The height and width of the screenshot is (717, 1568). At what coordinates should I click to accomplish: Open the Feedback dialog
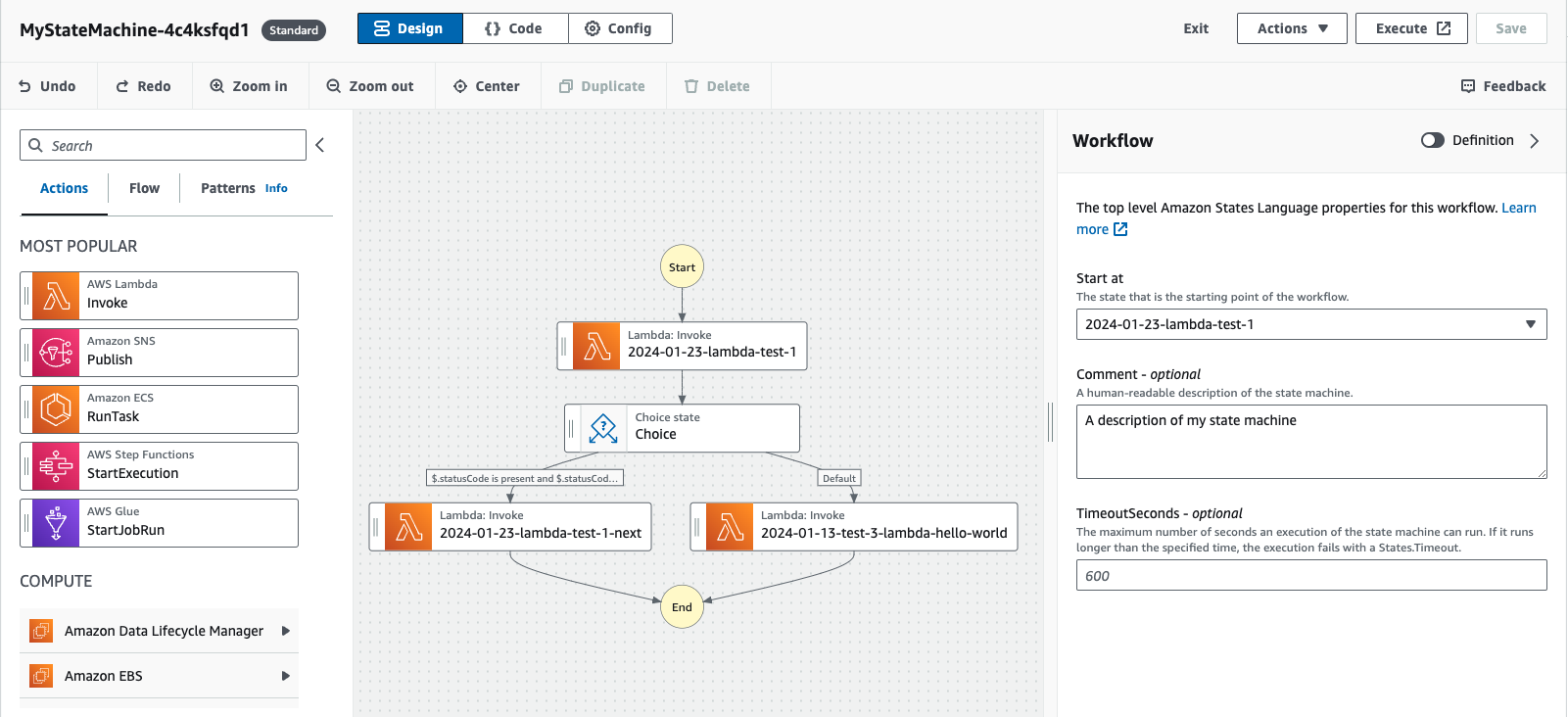pyautogui.click(x=1503, y=86)
